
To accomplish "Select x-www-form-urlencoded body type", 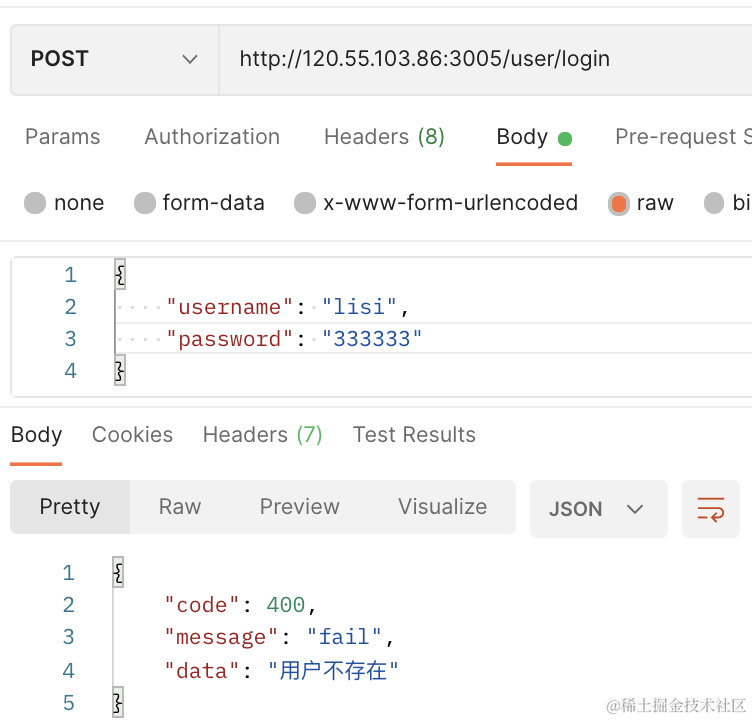I will (306, 203).
